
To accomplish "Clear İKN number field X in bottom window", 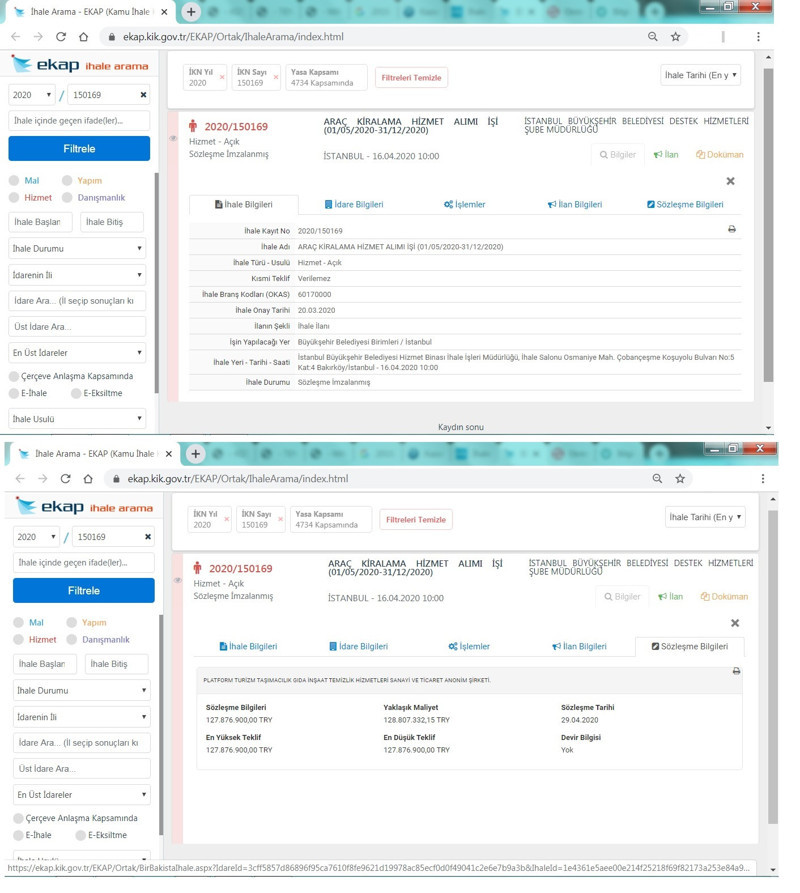I will pos(148,536).
